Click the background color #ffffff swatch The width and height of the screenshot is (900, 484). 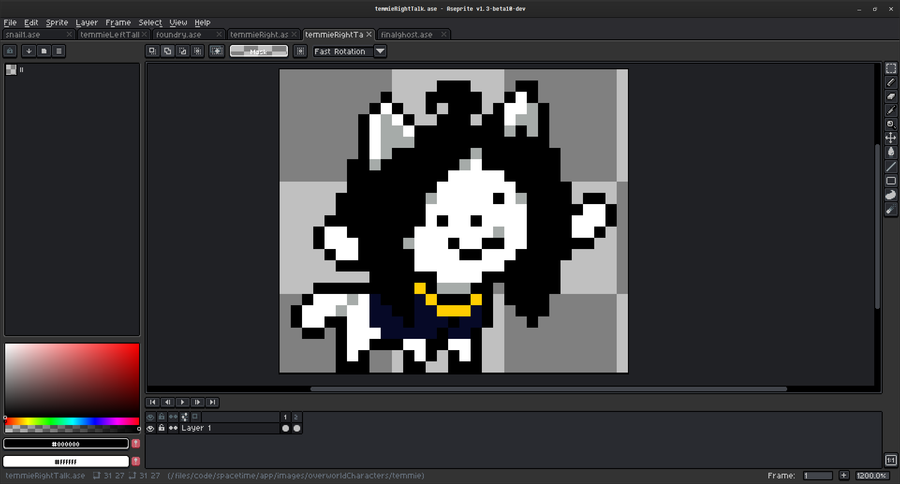[66, 461]
